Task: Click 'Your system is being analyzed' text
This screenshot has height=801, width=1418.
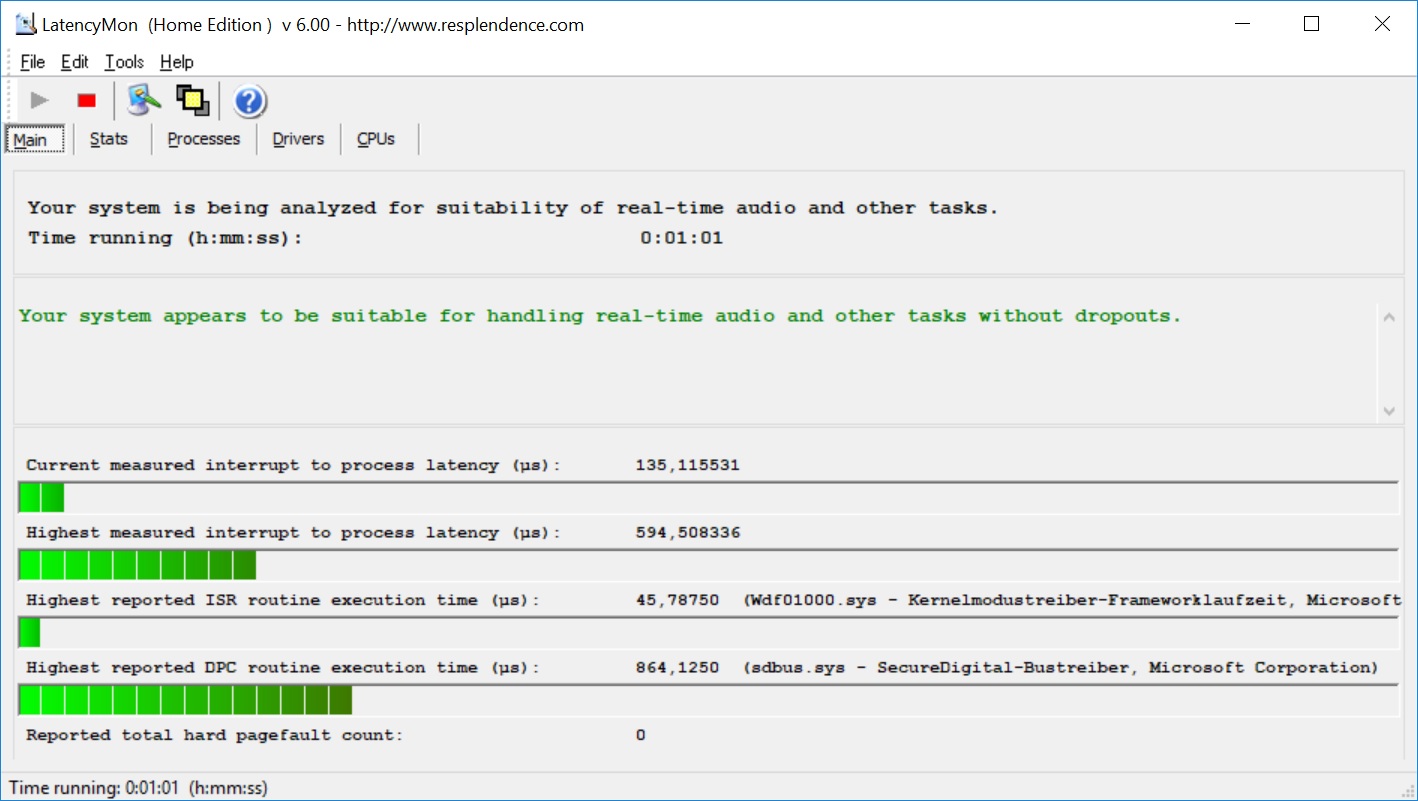Action: pyautogui.click(x=513, y=208)
